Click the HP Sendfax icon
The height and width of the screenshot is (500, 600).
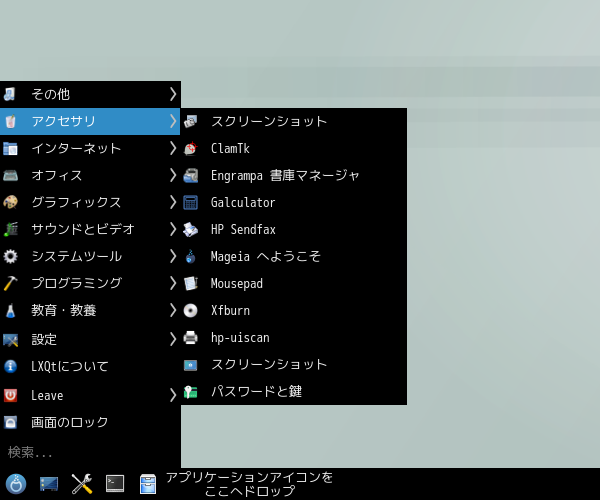[191, 229]
